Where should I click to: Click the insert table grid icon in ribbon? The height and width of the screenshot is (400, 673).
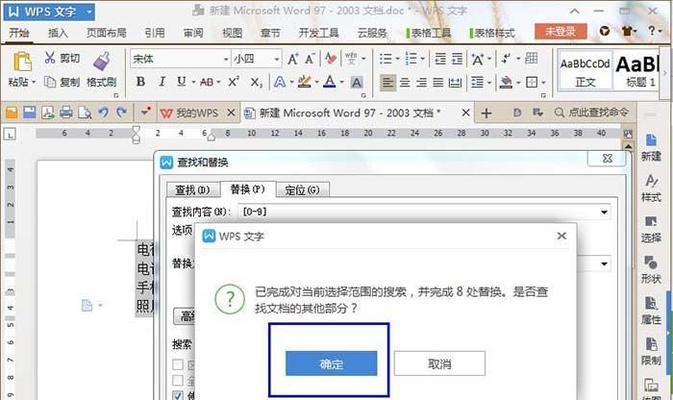[531, 58]
